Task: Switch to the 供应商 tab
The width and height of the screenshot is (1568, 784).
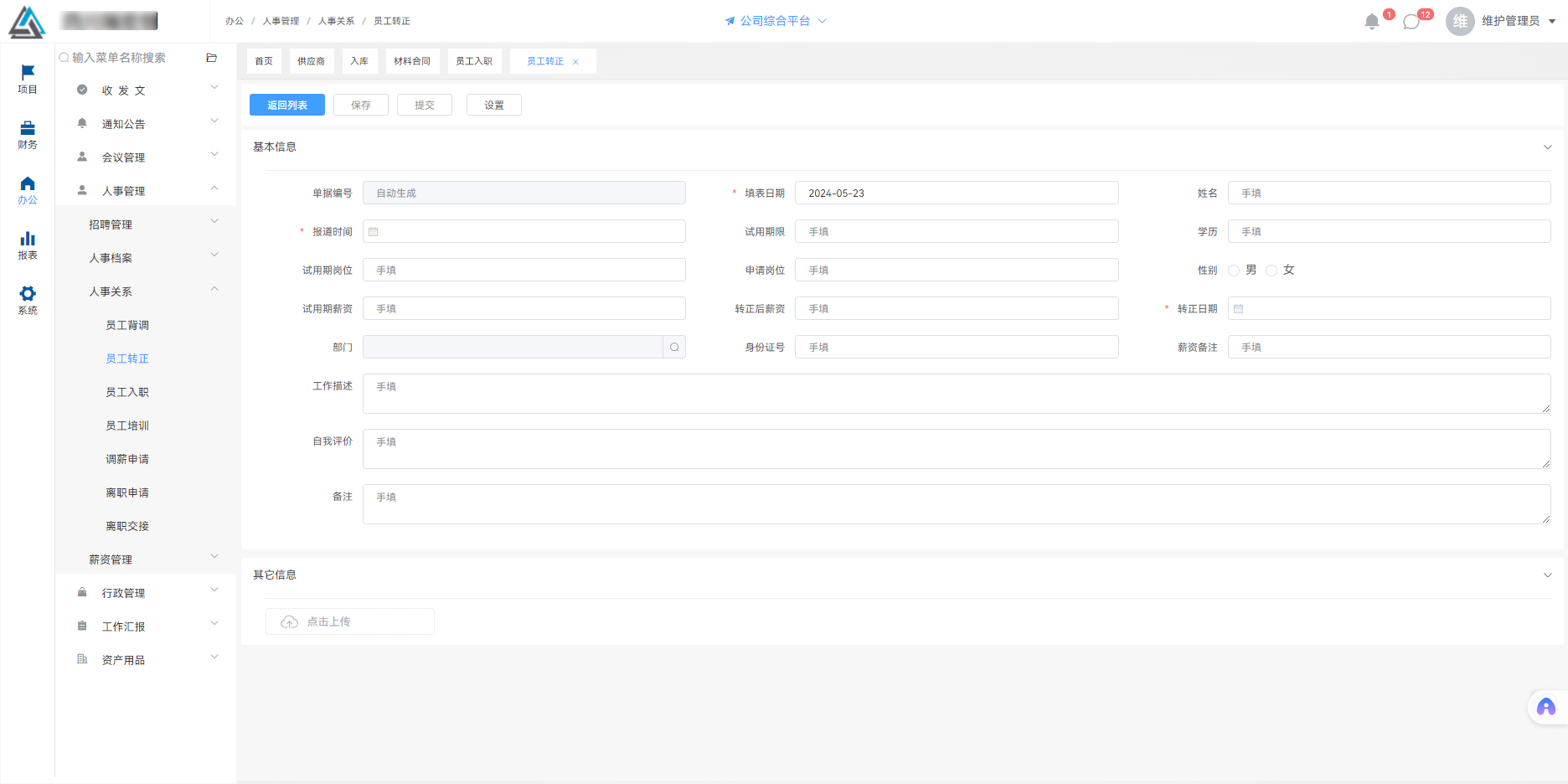Action: [311, 61]
